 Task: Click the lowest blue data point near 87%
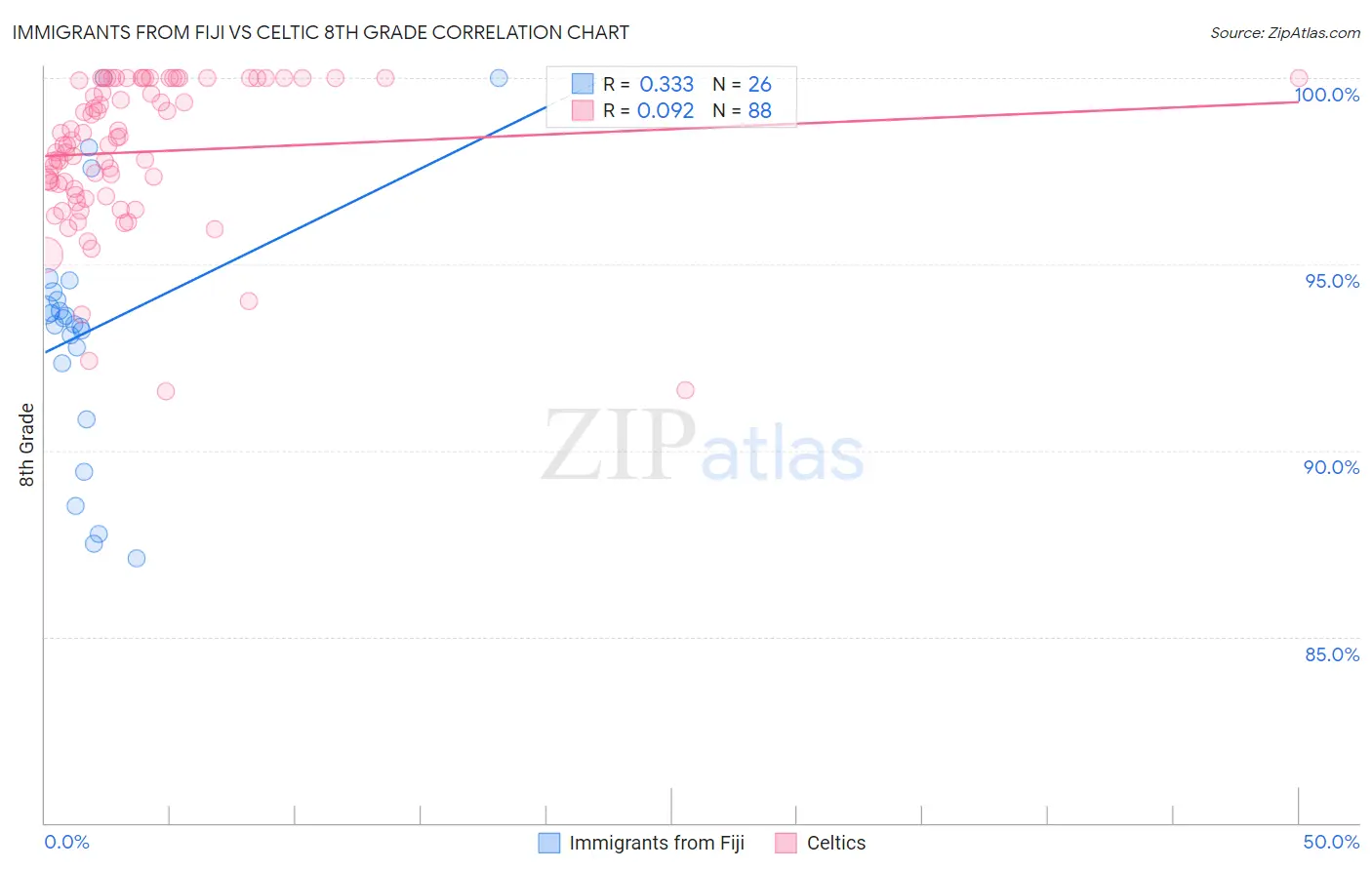click(x=137, y=558)
